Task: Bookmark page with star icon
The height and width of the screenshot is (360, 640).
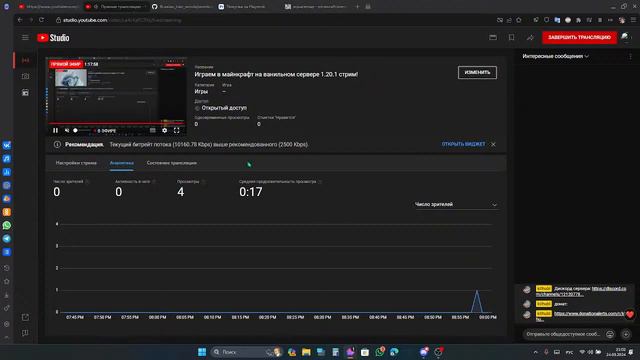Action: click(x=519, y=20)
